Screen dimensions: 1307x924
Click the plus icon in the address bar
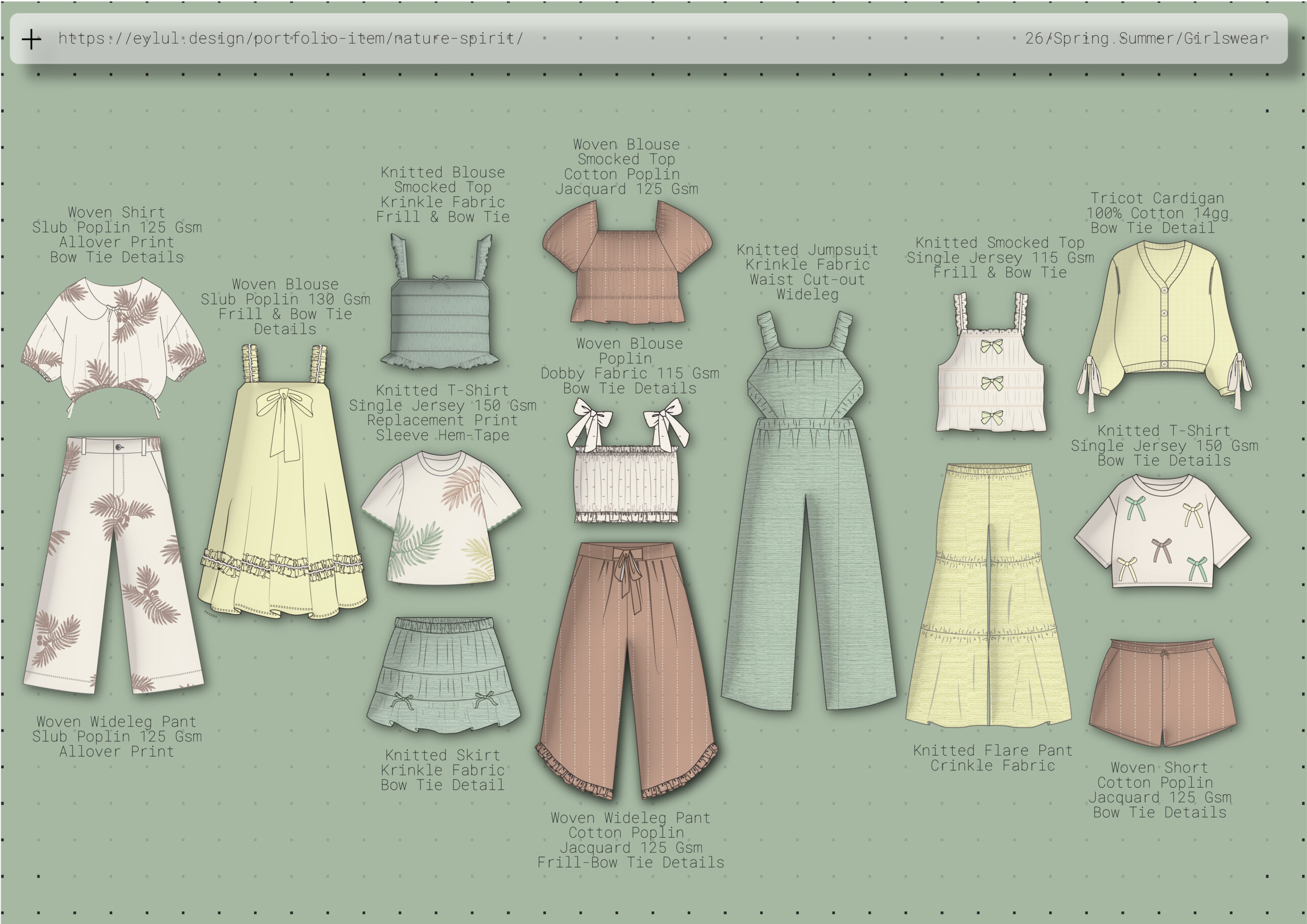31,39
